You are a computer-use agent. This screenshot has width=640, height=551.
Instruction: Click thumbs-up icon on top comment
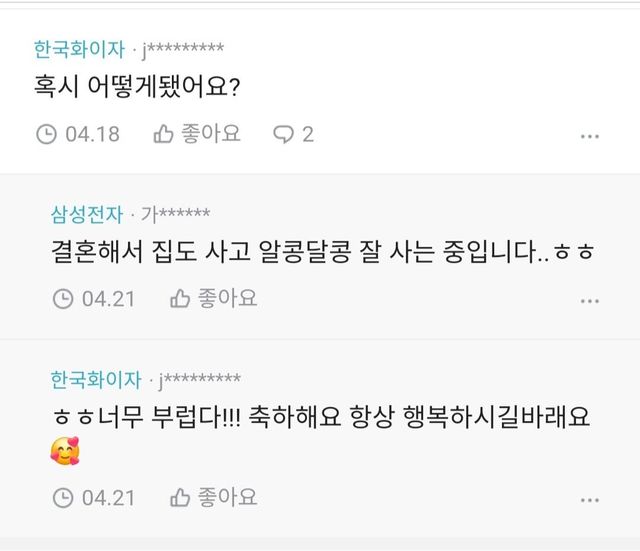(x=164, y=134)
